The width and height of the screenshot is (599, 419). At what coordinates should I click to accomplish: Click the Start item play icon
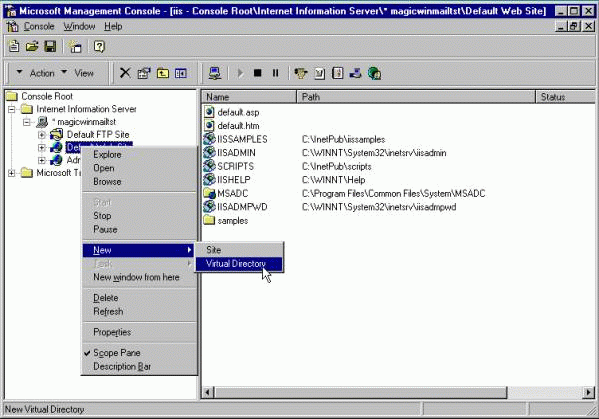click(x=240, y=73)
